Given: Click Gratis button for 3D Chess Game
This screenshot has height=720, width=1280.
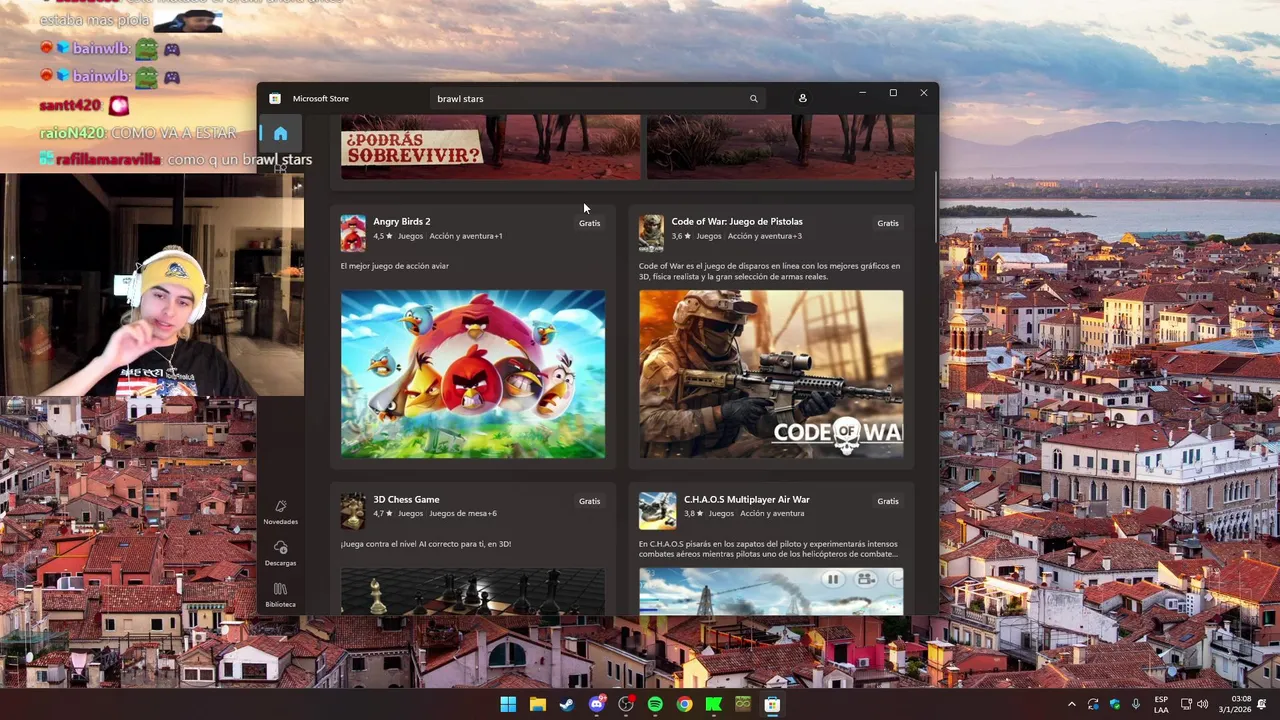Looking at the screenshot, I should [x=589, y=501].
